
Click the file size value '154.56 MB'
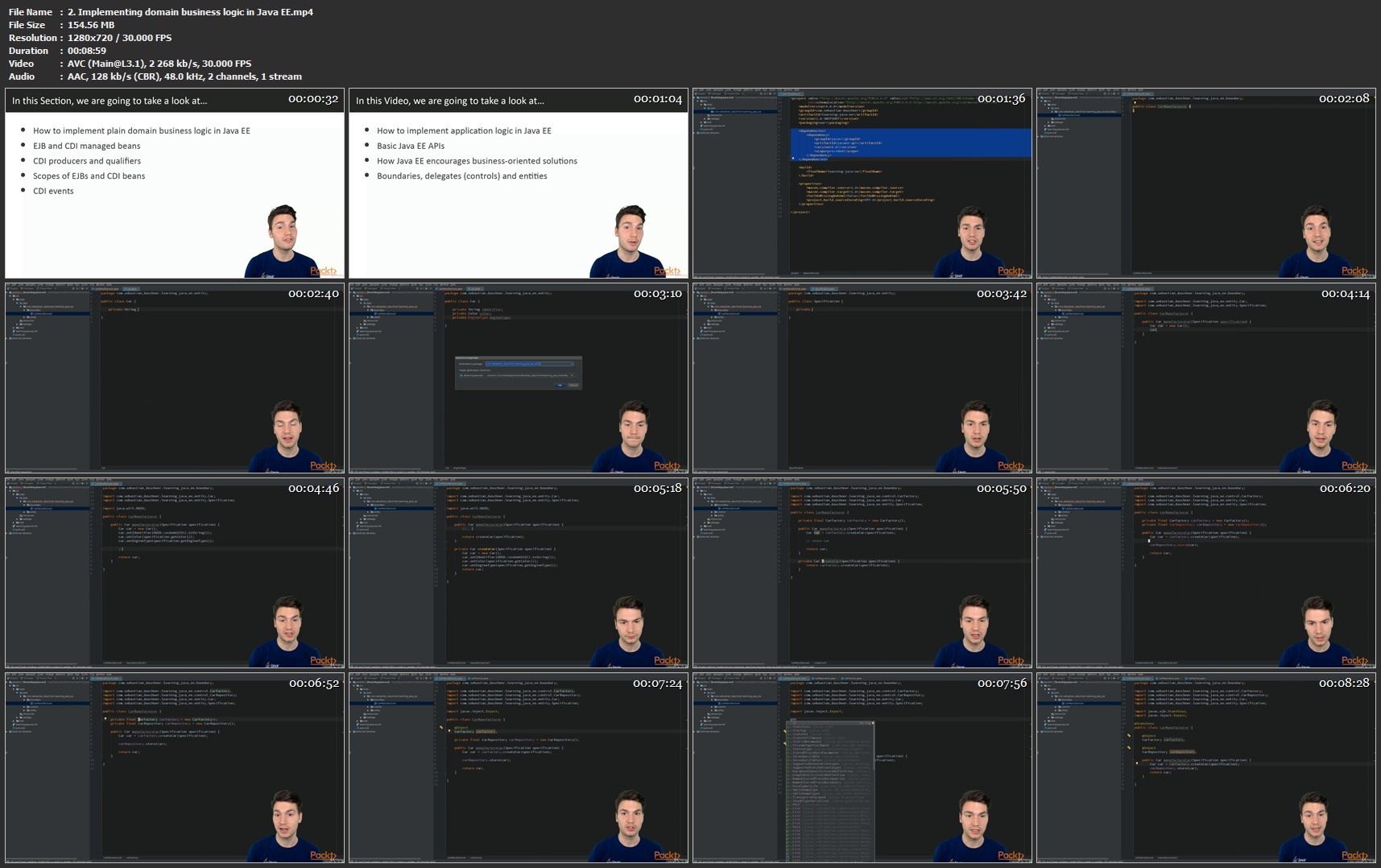coord(91,25)
